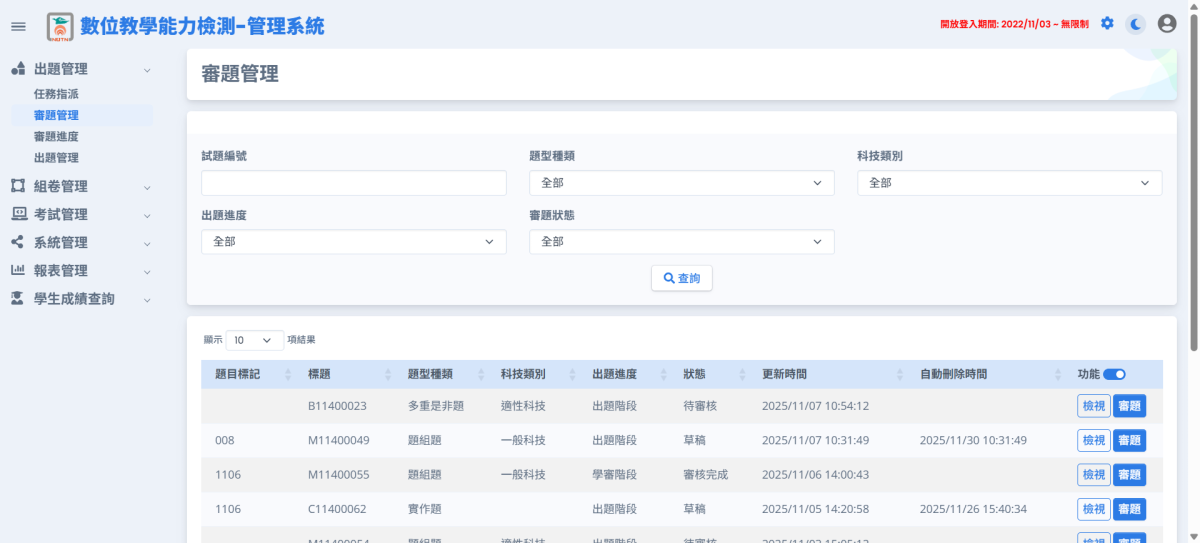Click the 組卷管理 sidebar icon
The height and width of the screenshot is (543, 1200).
pos(18,186)
